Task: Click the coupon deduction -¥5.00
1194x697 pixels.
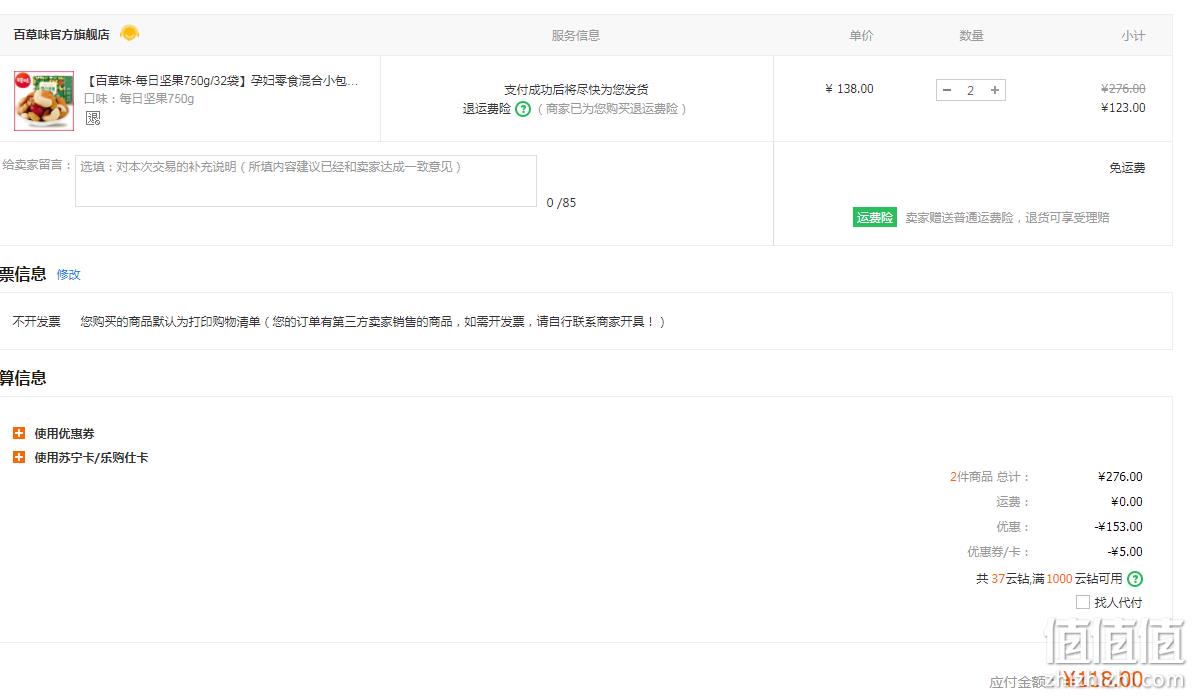Action: pos(1125,552)
